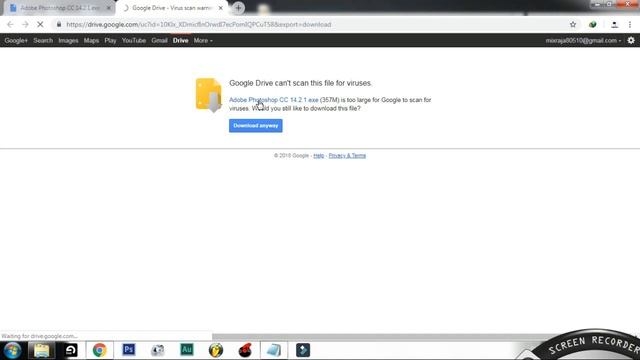Image resolution: width=640 pixels, height=360 pixels.
Task: Open the Gmail account dropdown
Action: (x=583, y=40)
